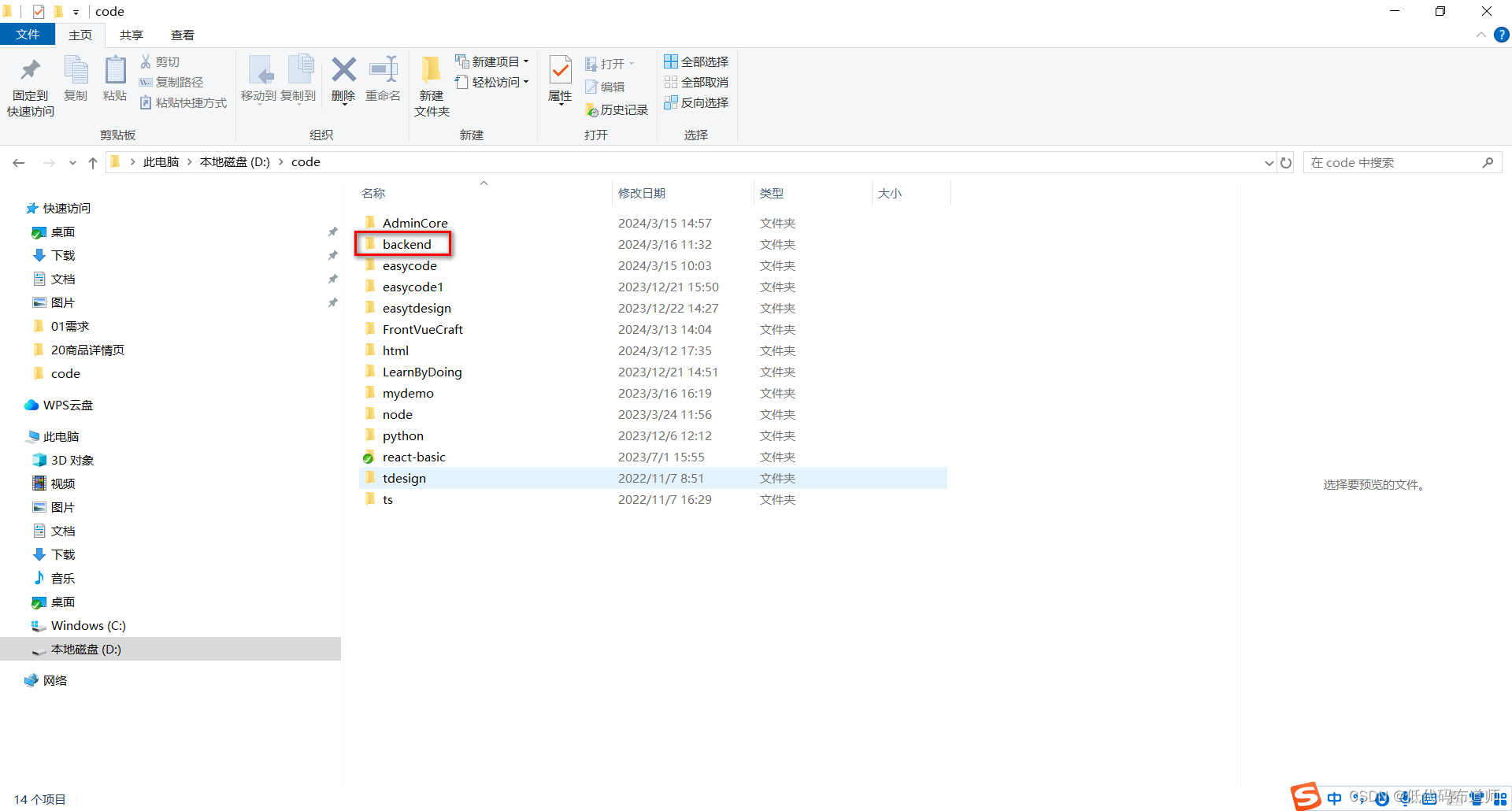This screenshot has width=1512, height=811.
Task: Click the Copy To (复制到) icon
Action: pyautogui.click(x=300, y=70)
